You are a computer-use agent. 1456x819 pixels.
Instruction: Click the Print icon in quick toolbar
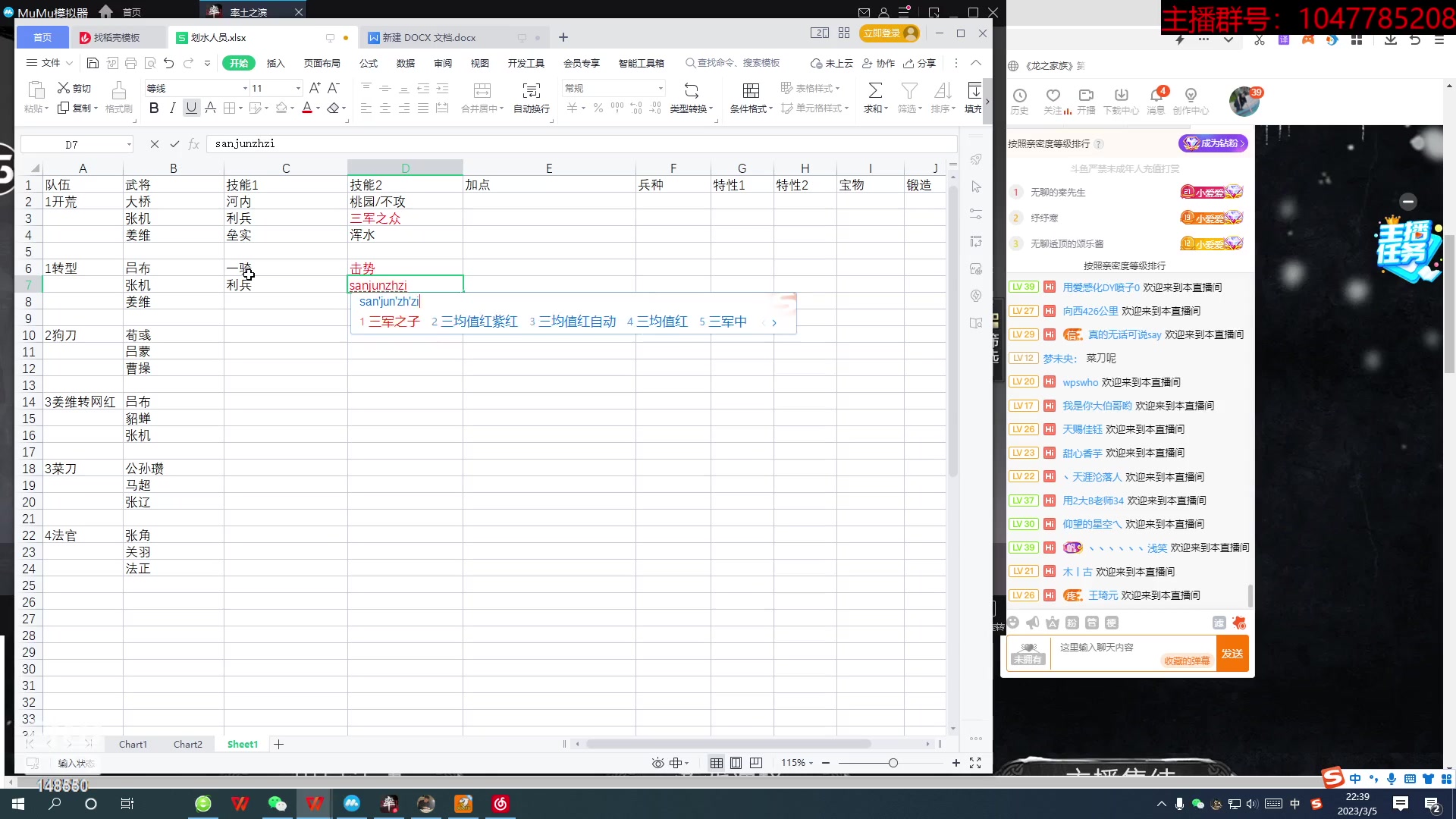tap(130, 63)
